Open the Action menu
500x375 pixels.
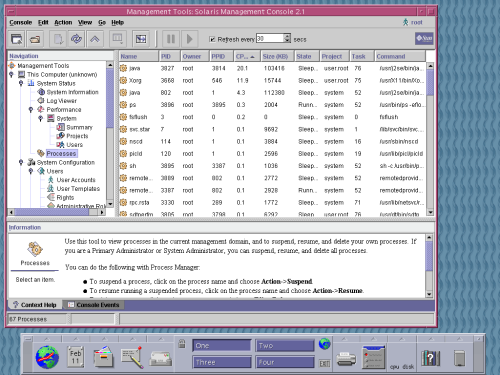pos(63,22)
